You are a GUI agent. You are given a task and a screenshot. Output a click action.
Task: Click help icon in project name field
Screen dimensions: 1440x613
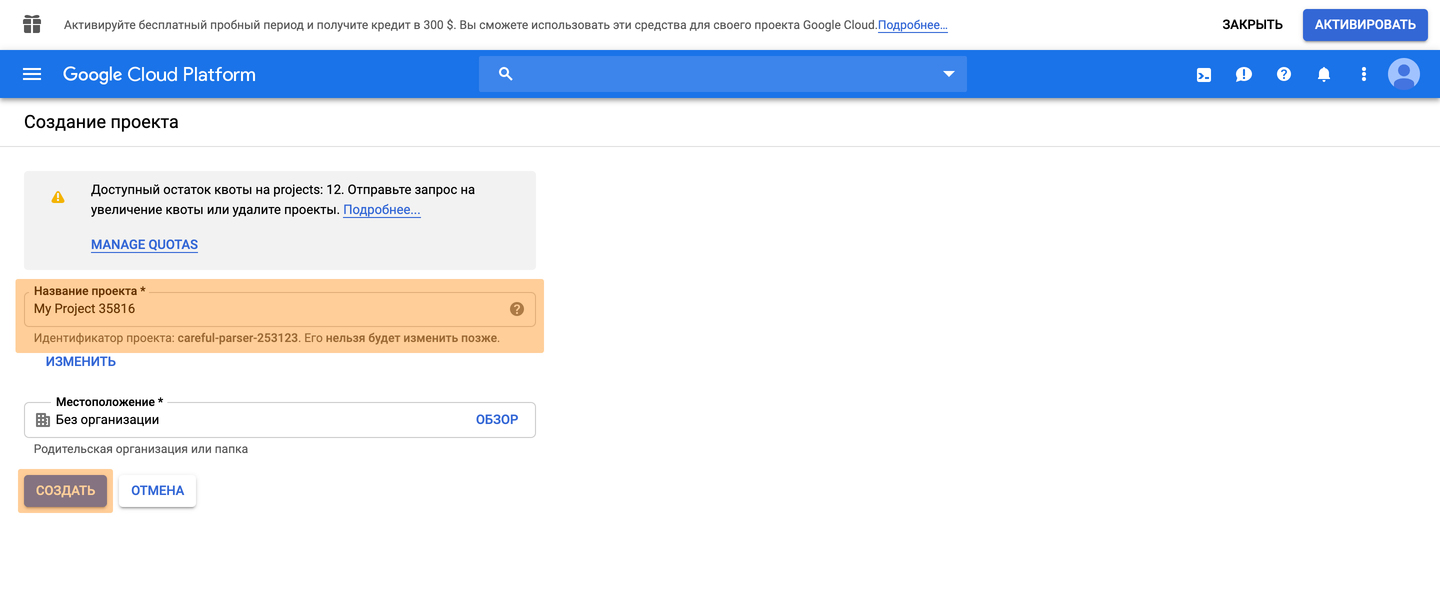(517, 309)
